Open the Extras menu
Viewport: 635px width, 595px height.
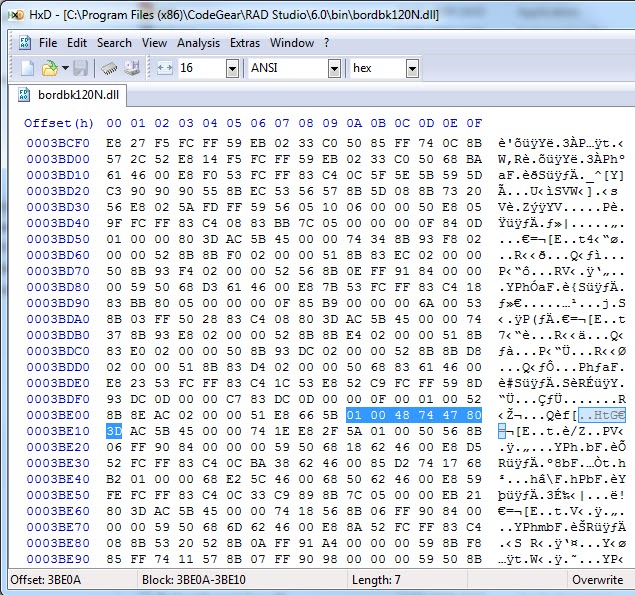(x=245, y=43)
